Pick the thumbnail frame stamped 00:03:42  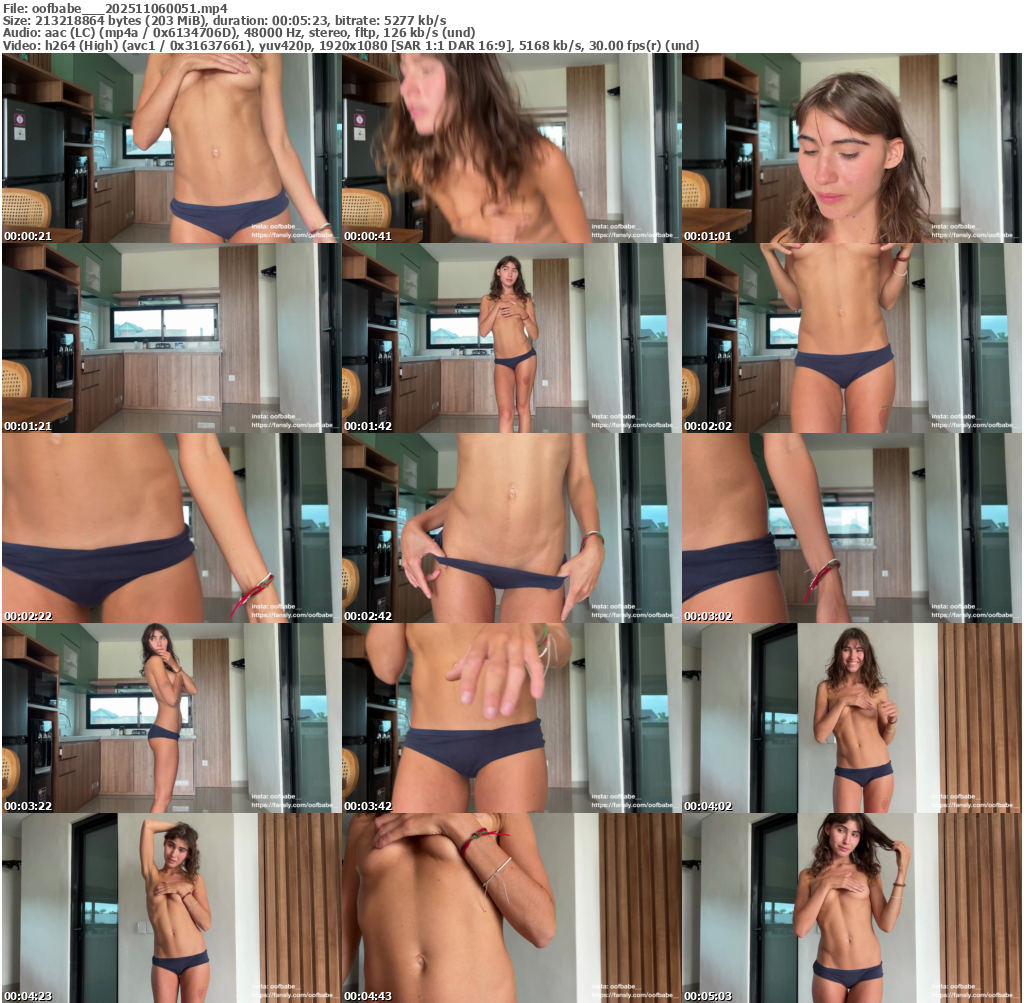(x=512, y=718)
